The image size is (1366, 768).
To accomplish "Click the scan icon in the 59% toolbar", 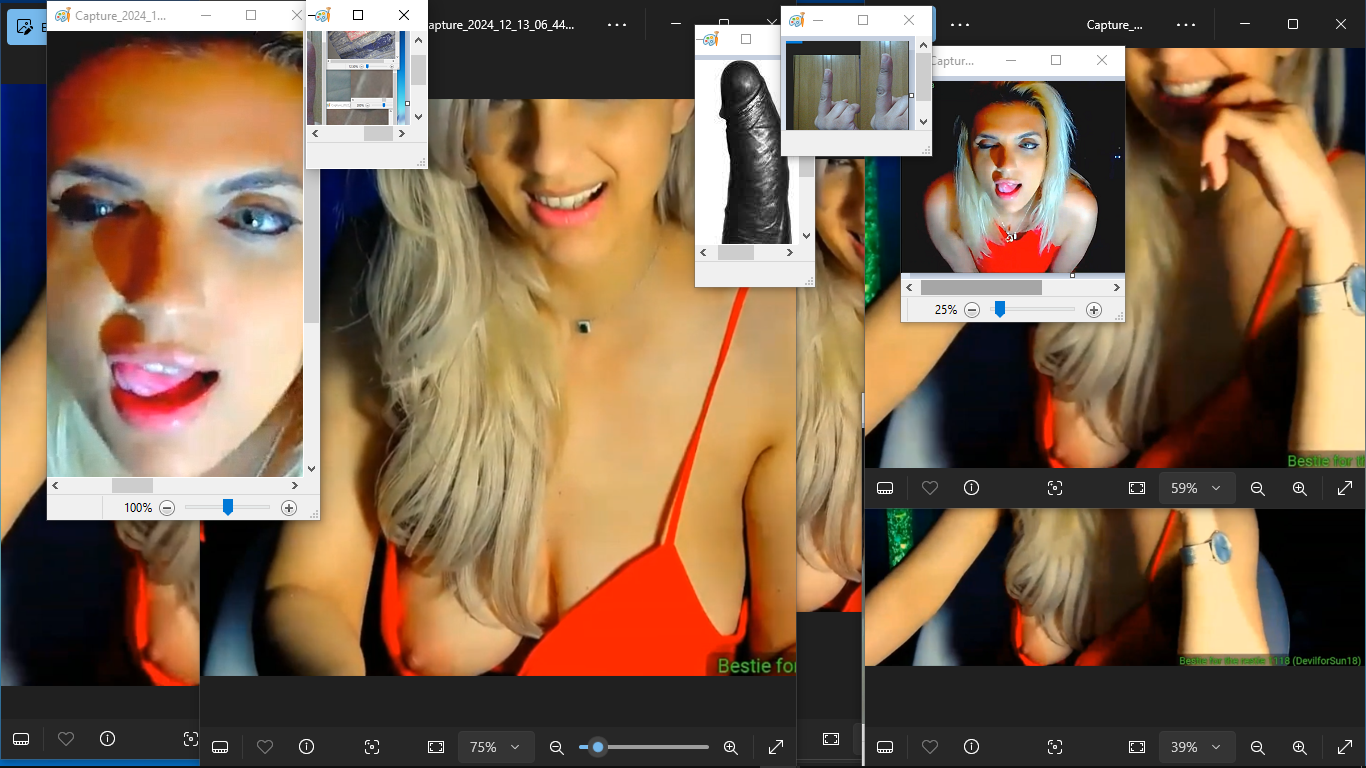I will pyautogui.click(x=1055, y=488).
